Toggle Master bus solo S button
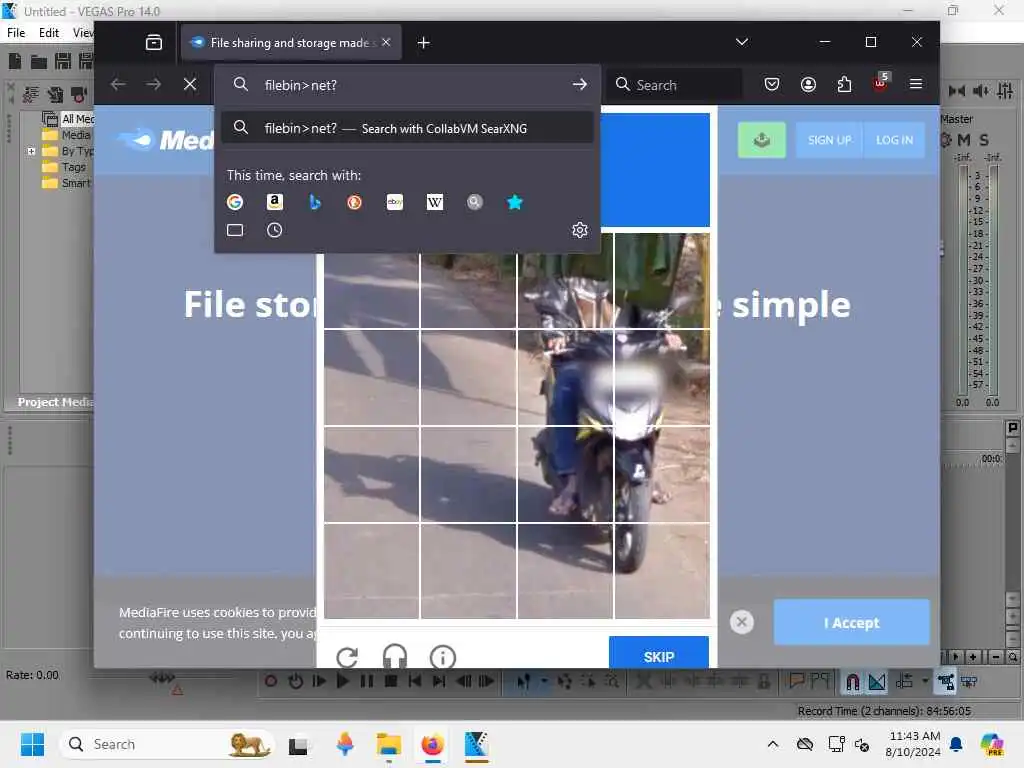The width and height of the screenshot is (1024, 768). [984, 140]
